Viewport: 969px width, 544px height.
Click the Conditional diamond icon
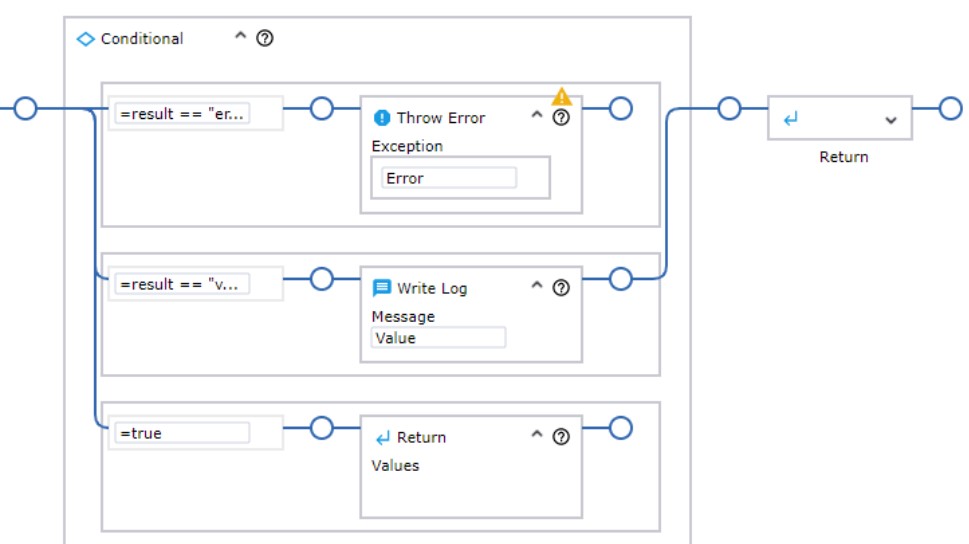pyautogui.click(x=86, y=39)
